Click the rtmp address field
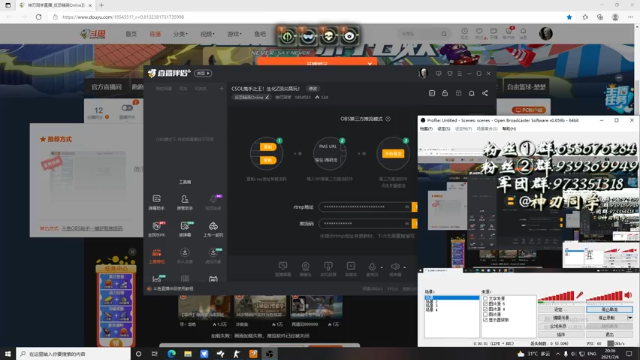Image resolution: width=640 pixels, height=360 pixels. (x=365, y=207)
